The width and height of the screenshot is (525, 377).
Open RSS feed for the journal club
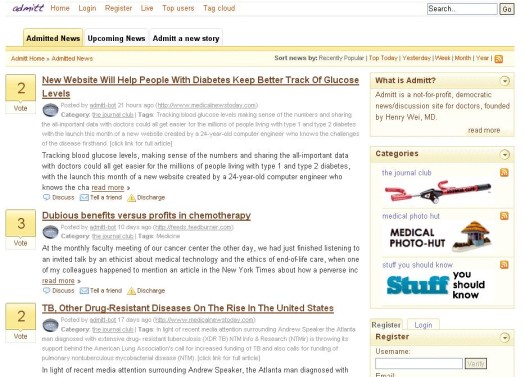point(504,172)
